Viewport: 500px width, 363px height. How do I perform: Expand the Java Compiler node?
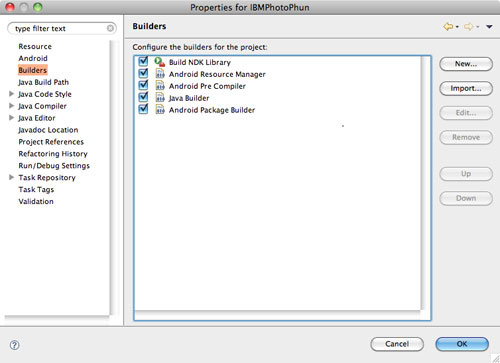(11, 106)
